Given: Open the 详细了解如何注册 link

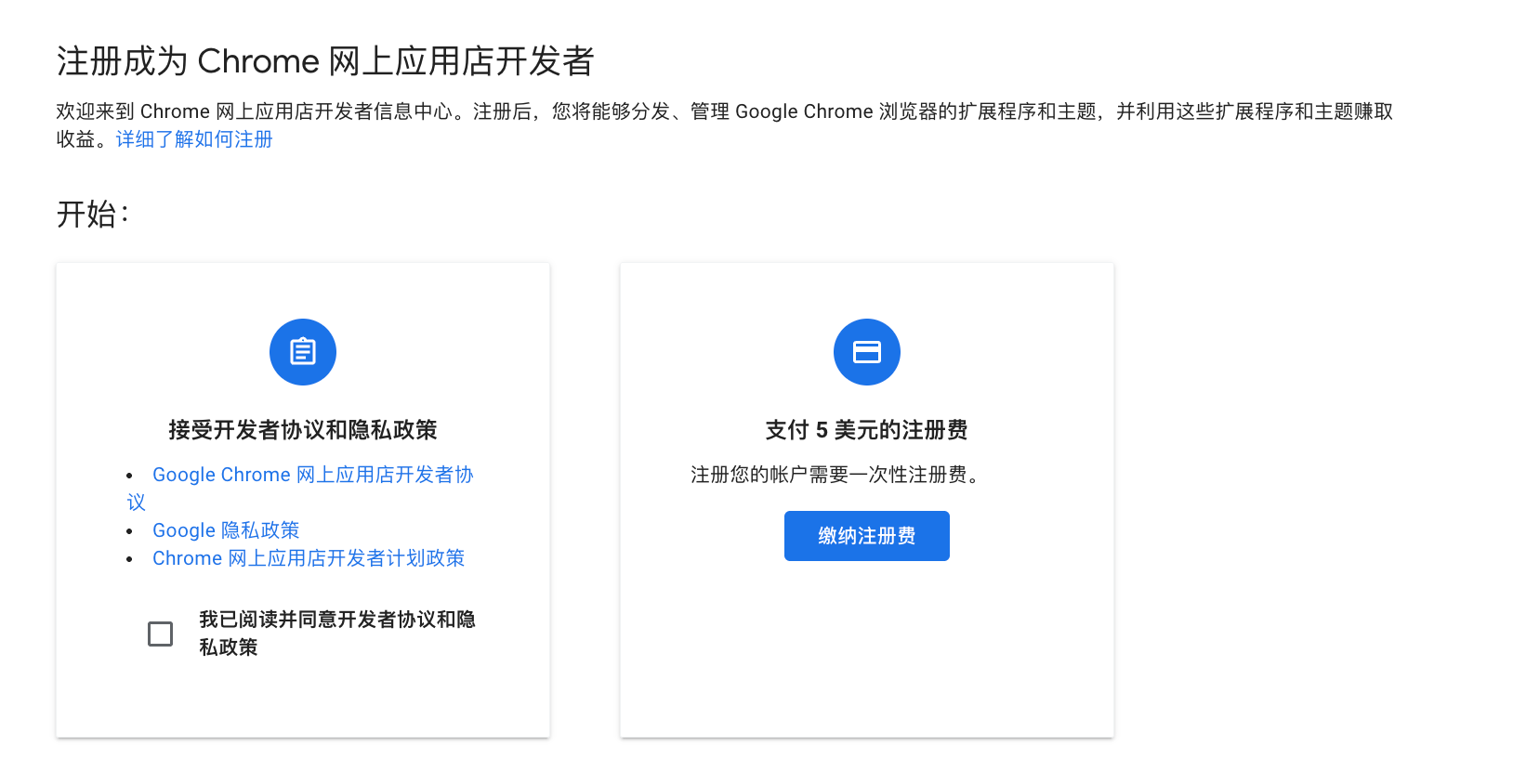Looking at the screenshot, I should coord(194,139).
